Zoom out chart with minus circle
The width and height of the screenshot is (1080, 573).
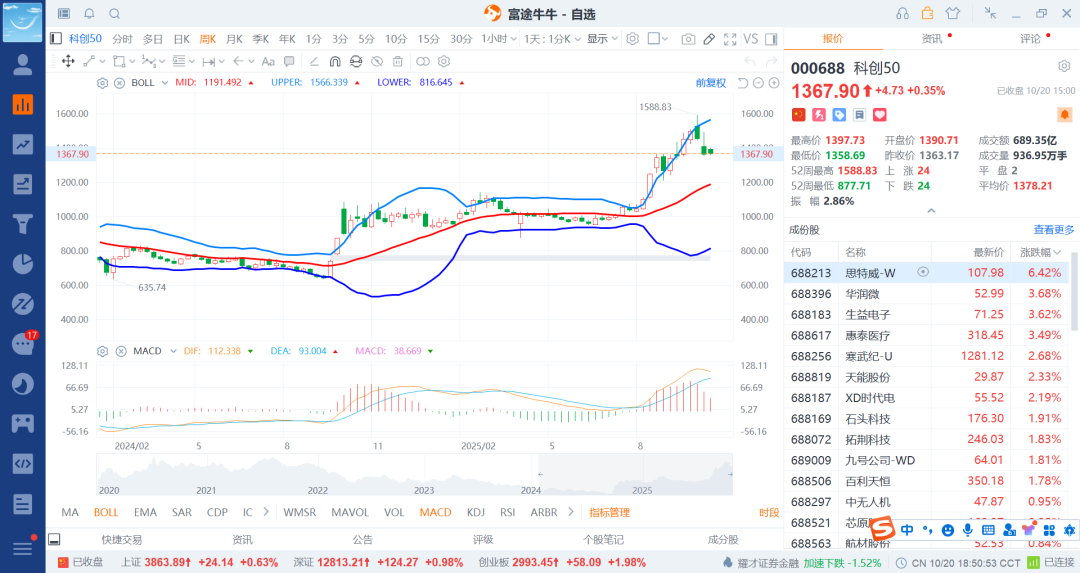(758, 83)
